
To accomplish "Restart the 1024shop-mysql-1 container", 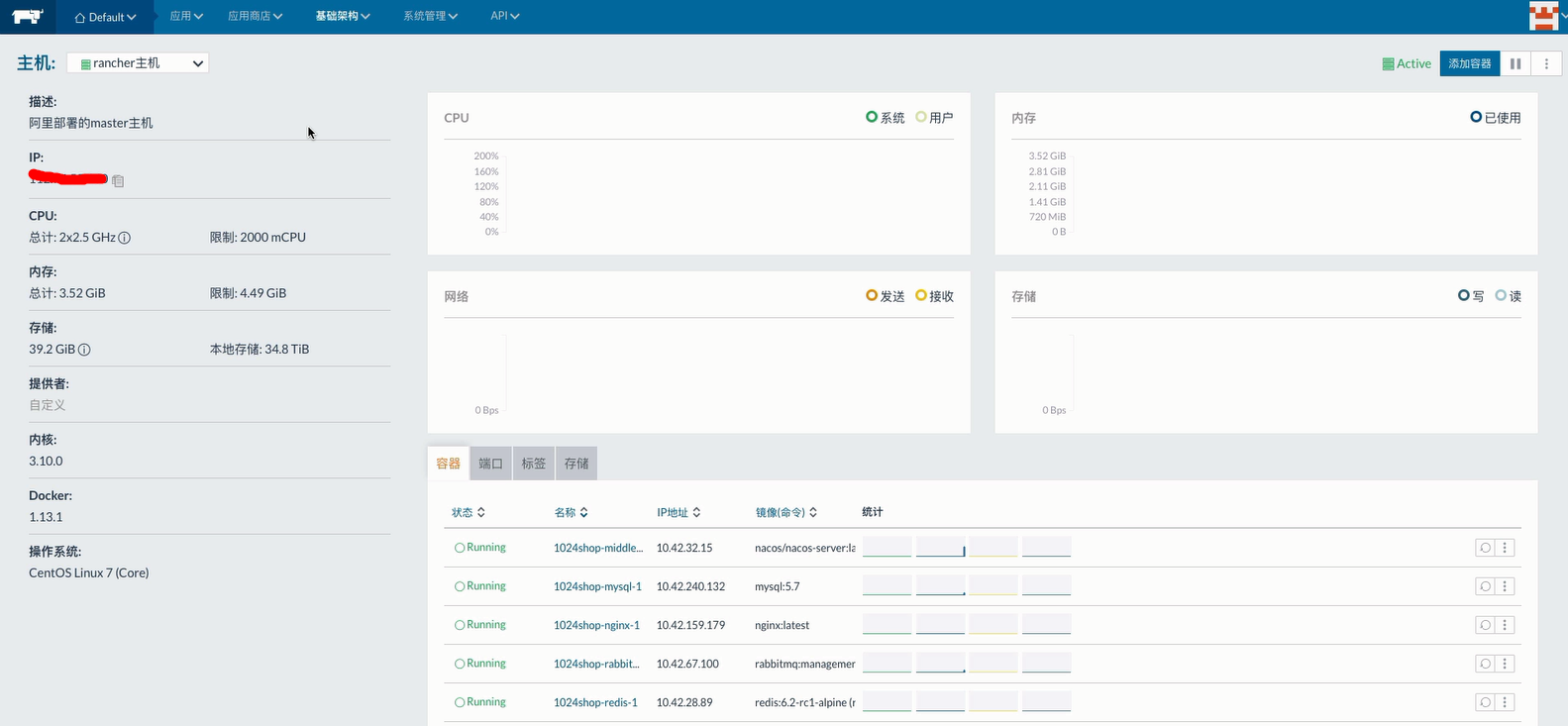I will click(x=1485, y=586).
